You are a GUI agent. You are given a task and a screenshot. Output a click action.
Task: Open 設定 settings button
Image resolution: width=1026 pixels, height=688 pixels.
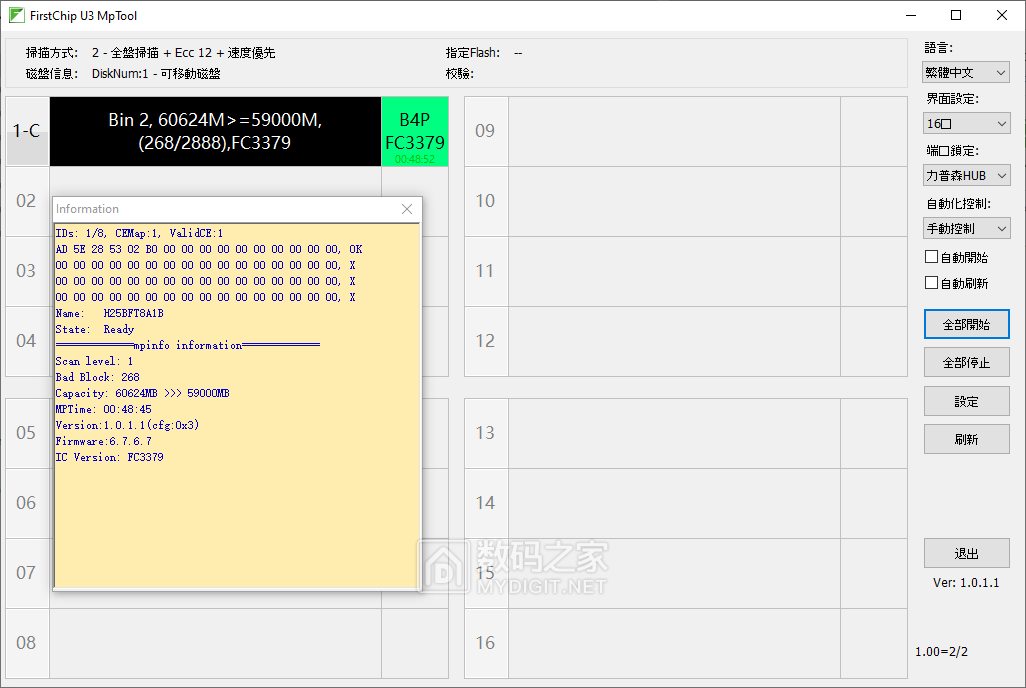pyautogui.click(x=966, y=401)
